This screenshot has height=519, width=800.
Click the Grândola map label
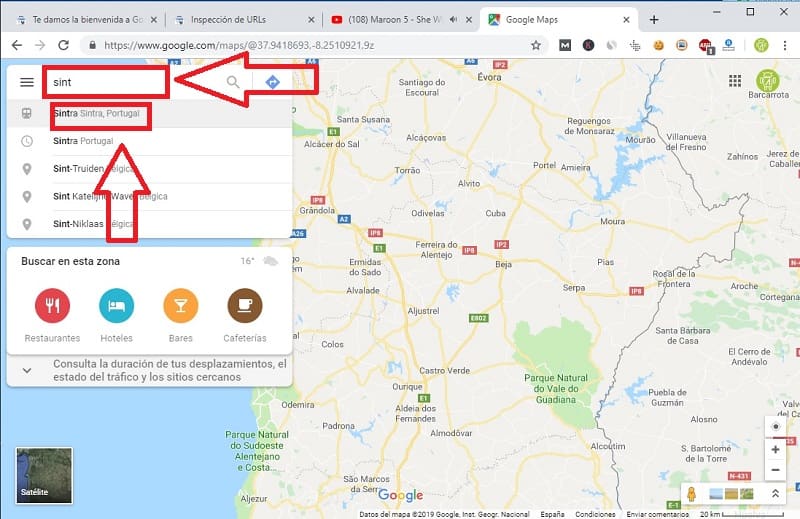tap(317, 210)
